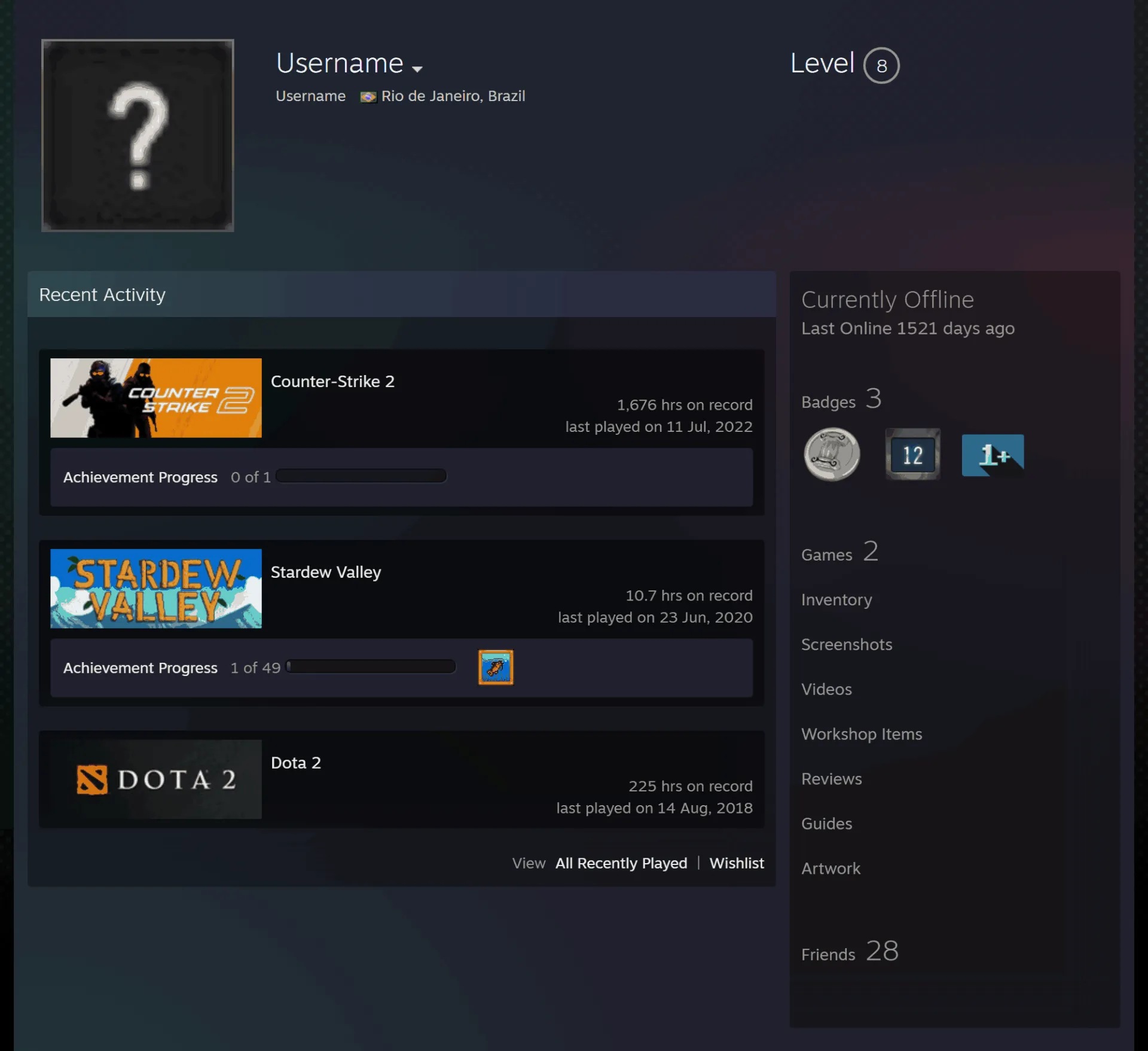Click the Currently Offline status text
This screenshot has width=1148, height=1051.
[x=887, y=300]
